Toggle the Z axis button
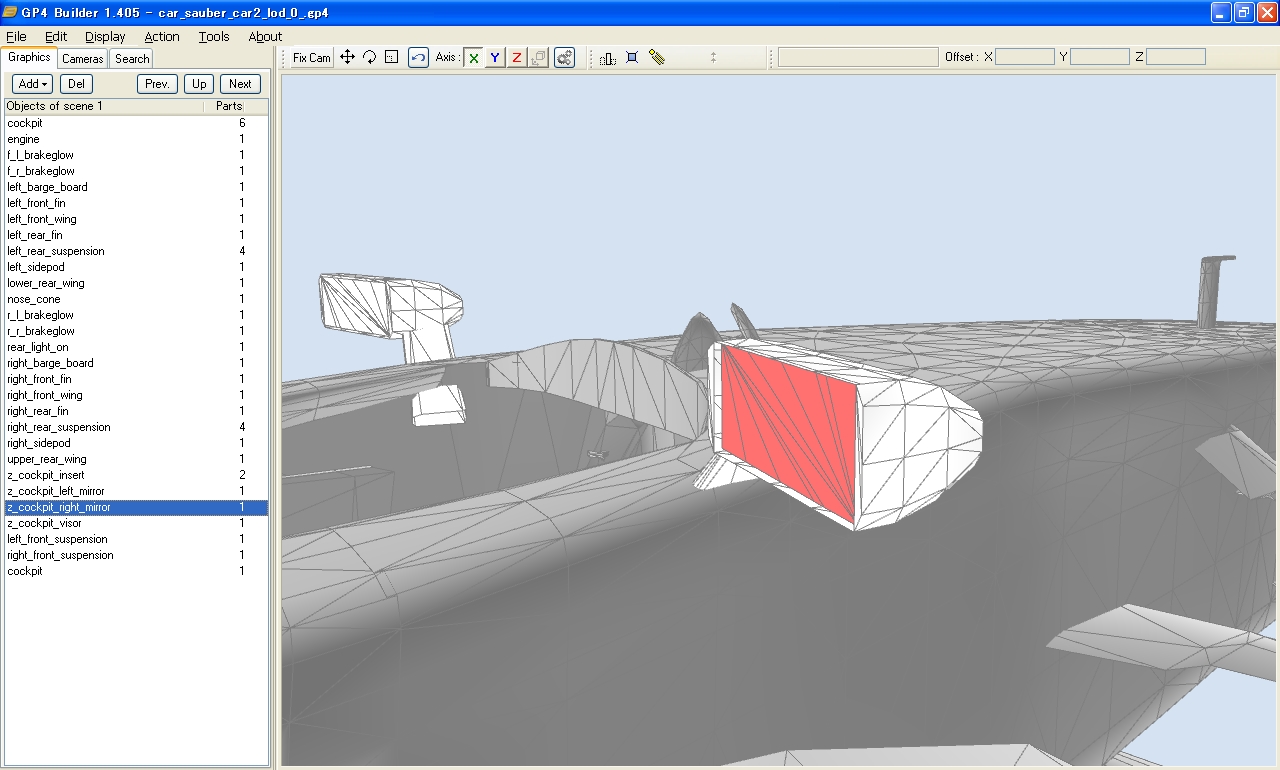1280x770 pixels. (516, 57)
